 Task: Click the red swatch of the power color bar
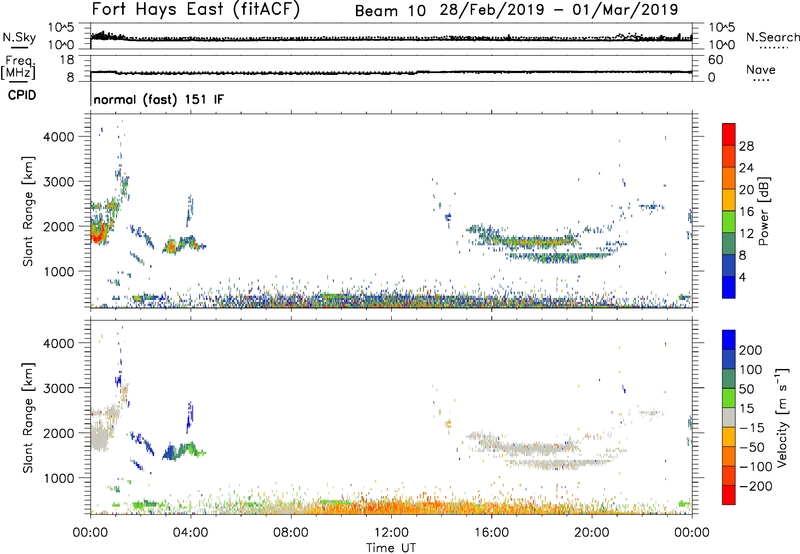[729, 134]
